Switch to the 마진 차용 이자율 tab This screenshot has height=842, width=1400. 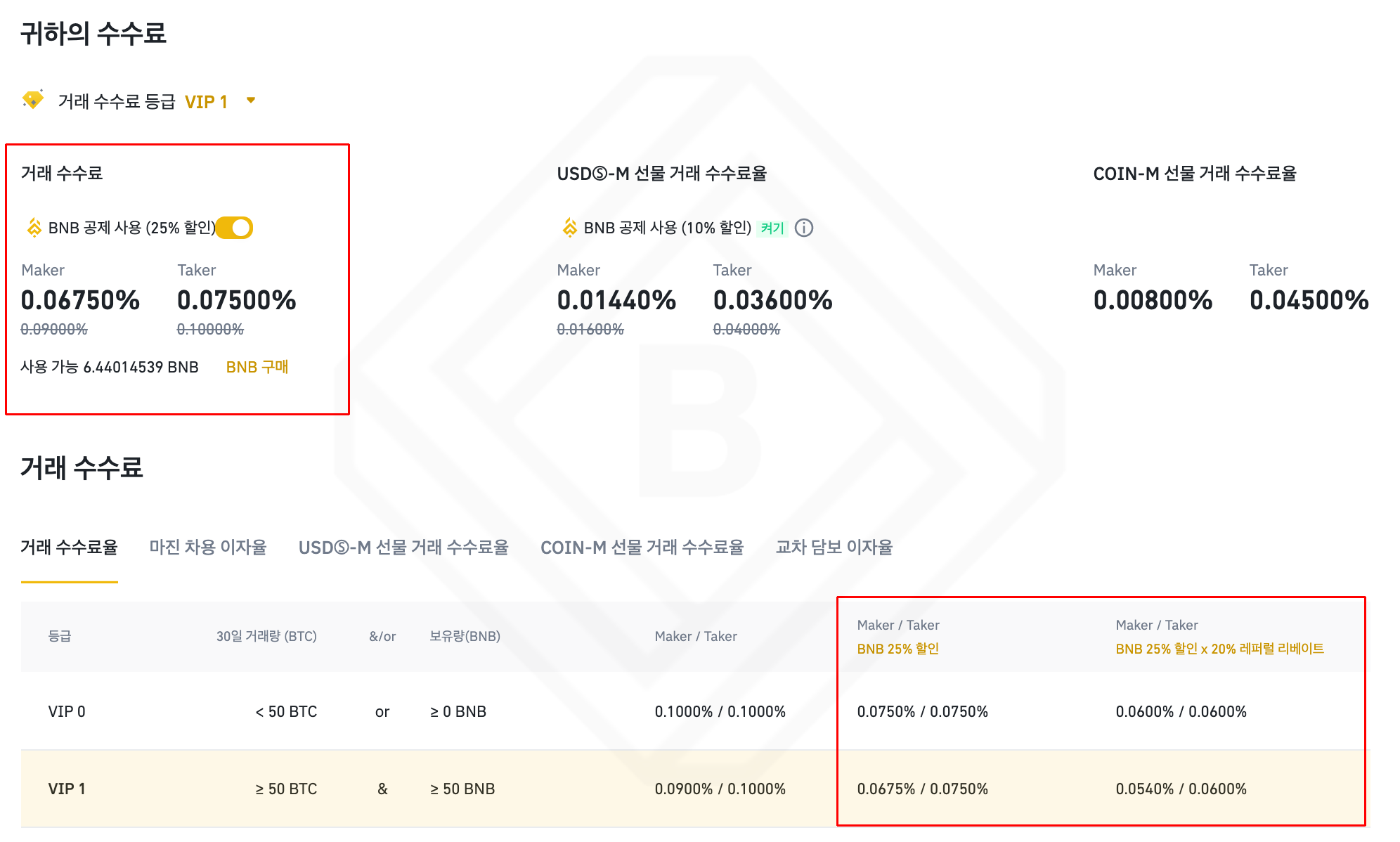(x=208, y=547)
